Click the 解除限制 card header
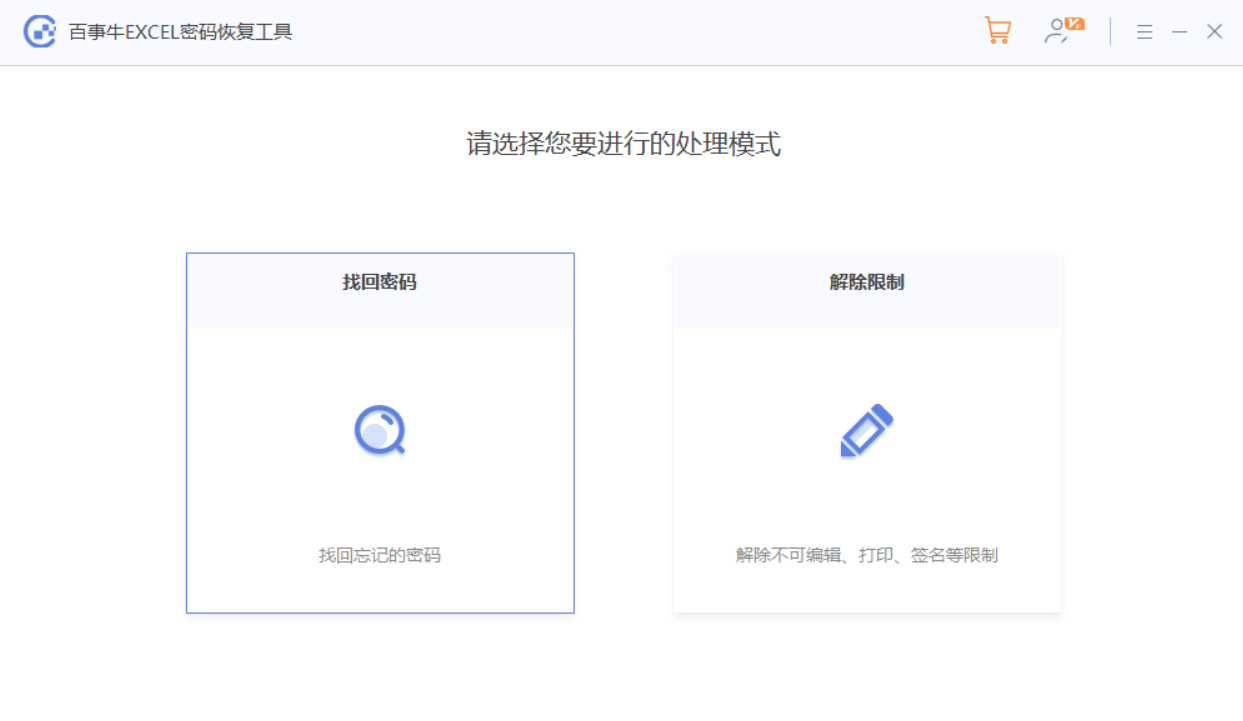1243x721 pixels. click(866, 282)
